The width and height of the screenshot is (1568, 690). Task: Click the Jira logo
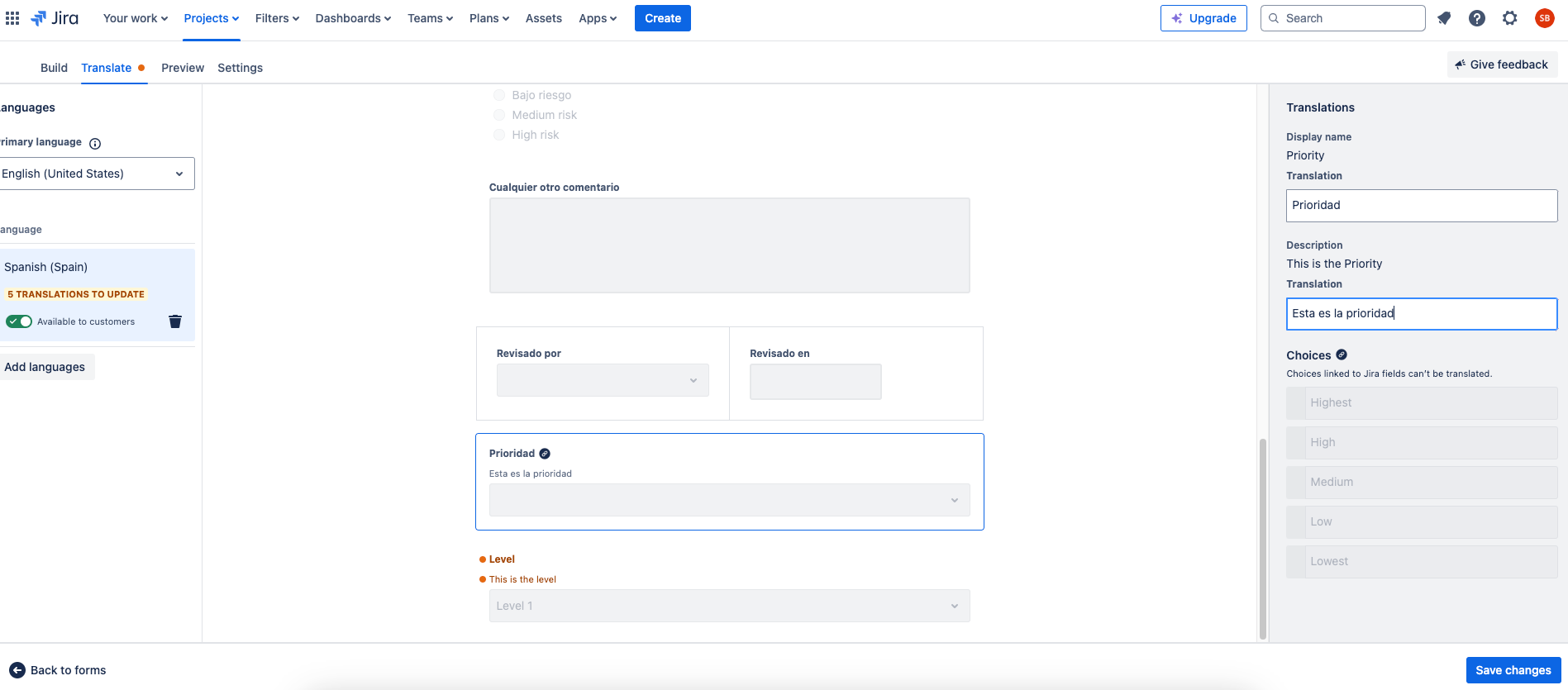tap(55, 18)
